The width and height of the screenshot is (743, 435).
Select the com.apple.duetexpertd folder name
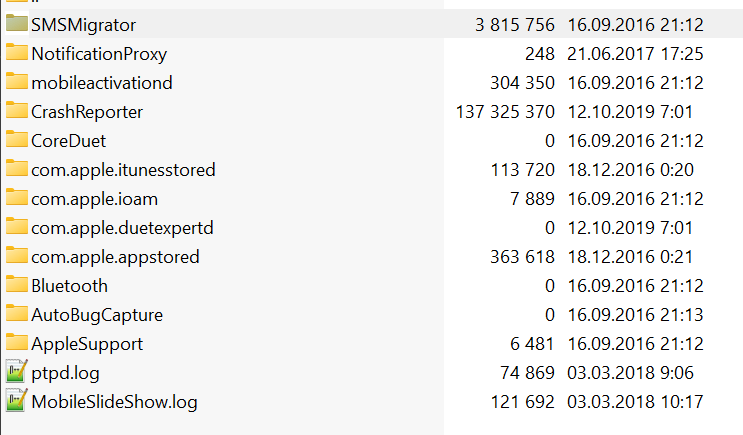(122, 228)
